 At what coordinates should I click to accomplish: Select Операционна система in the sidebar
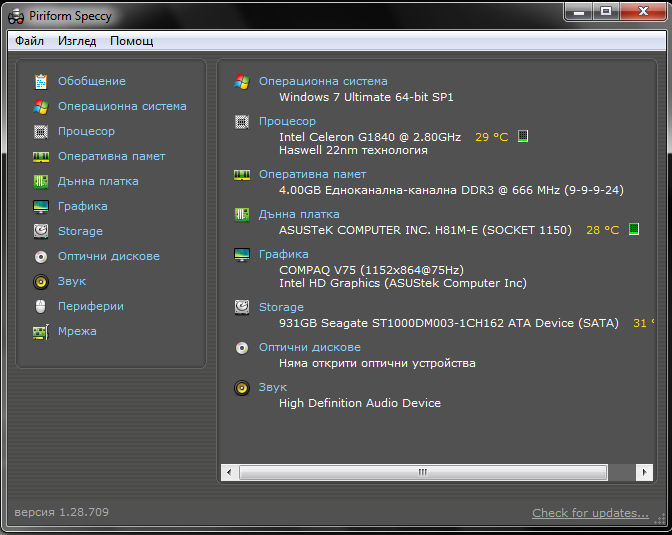pos(122,106)
